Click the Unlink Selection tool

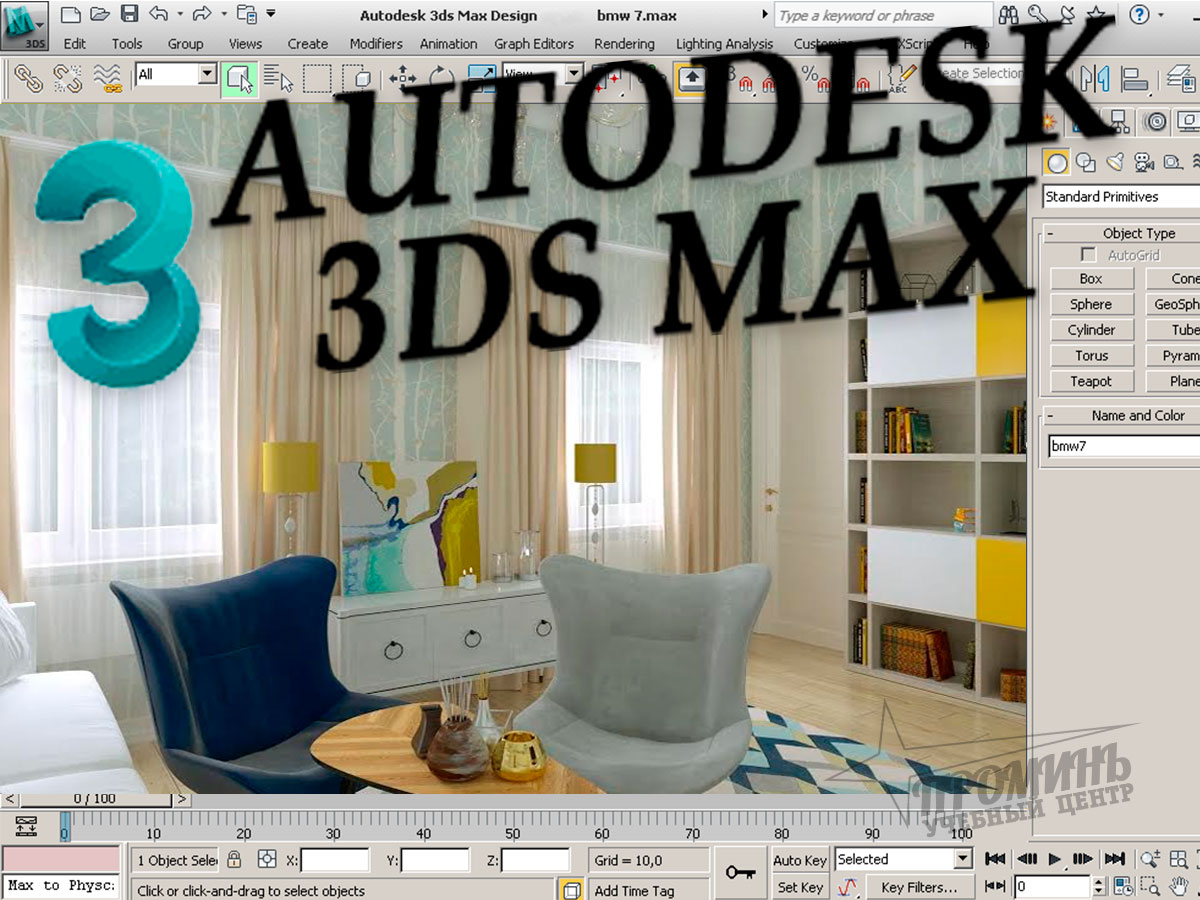(x=67, y=77)
